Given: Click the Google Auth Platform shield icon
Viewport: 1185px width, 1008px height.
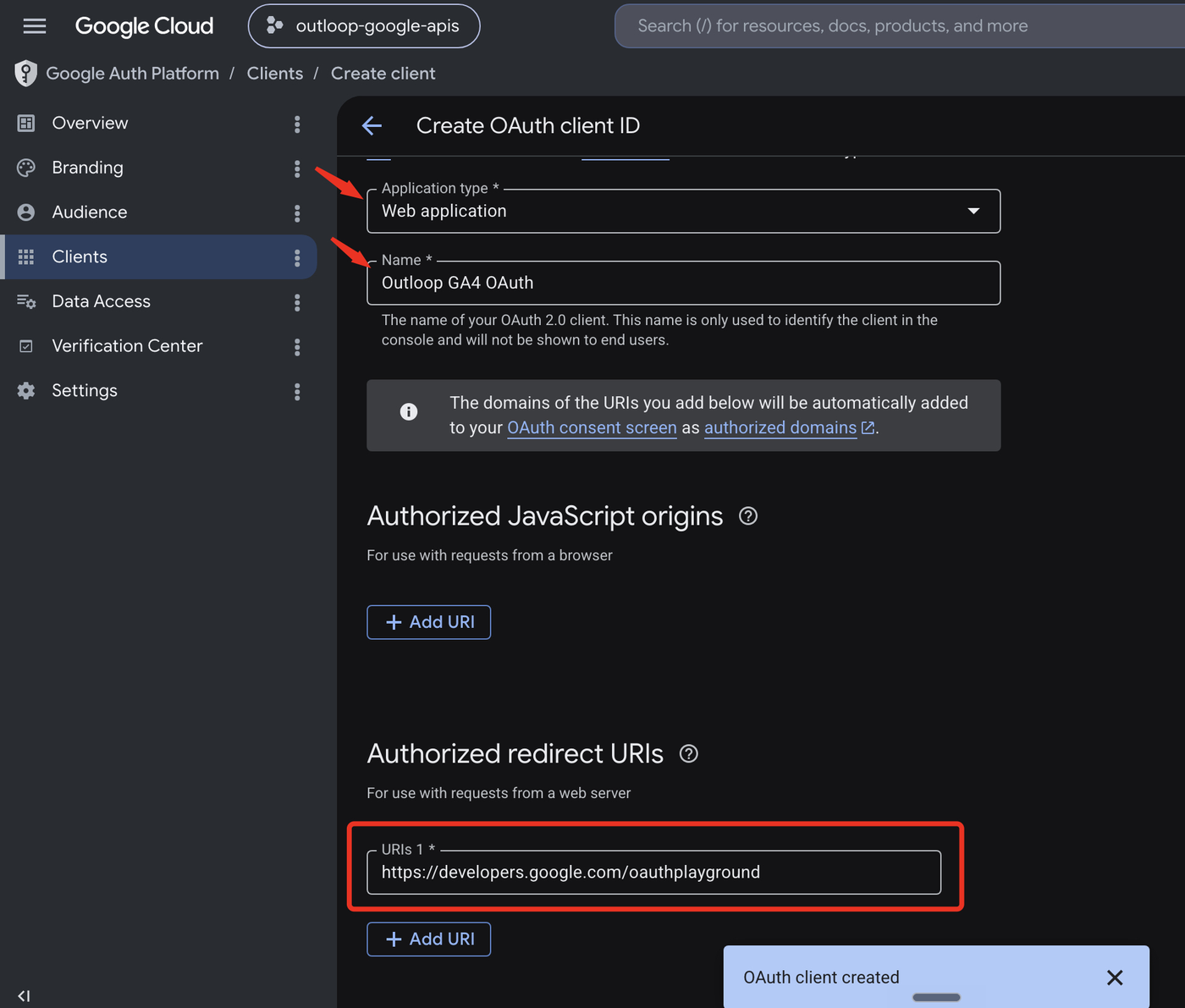Looking at the screenshot, I should pyautogui.click(x=25, y=74).
